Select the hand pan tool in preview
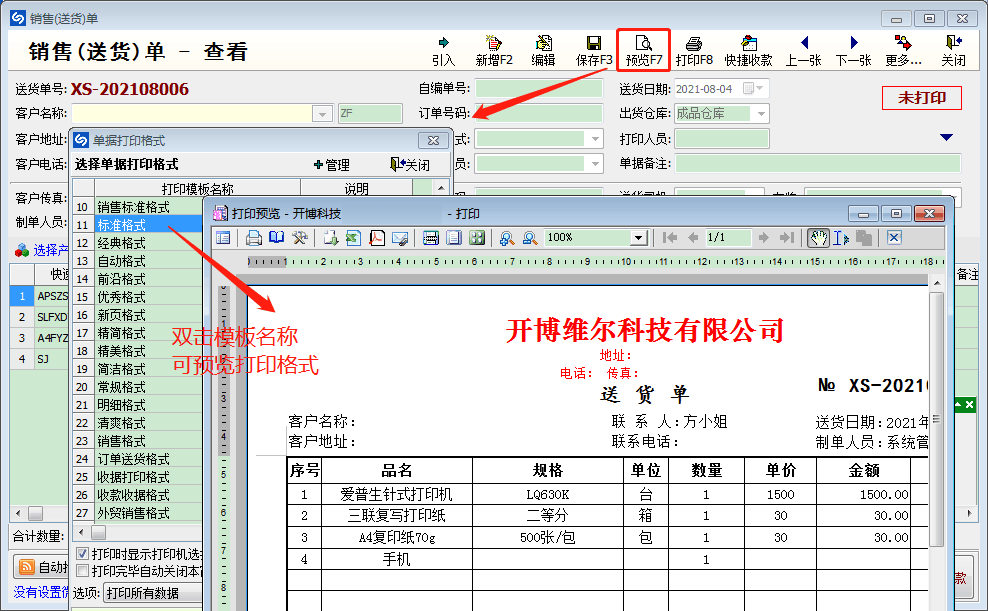Viewport: 988px width, 611px height. pyautogui.click(x=818, y=237)
